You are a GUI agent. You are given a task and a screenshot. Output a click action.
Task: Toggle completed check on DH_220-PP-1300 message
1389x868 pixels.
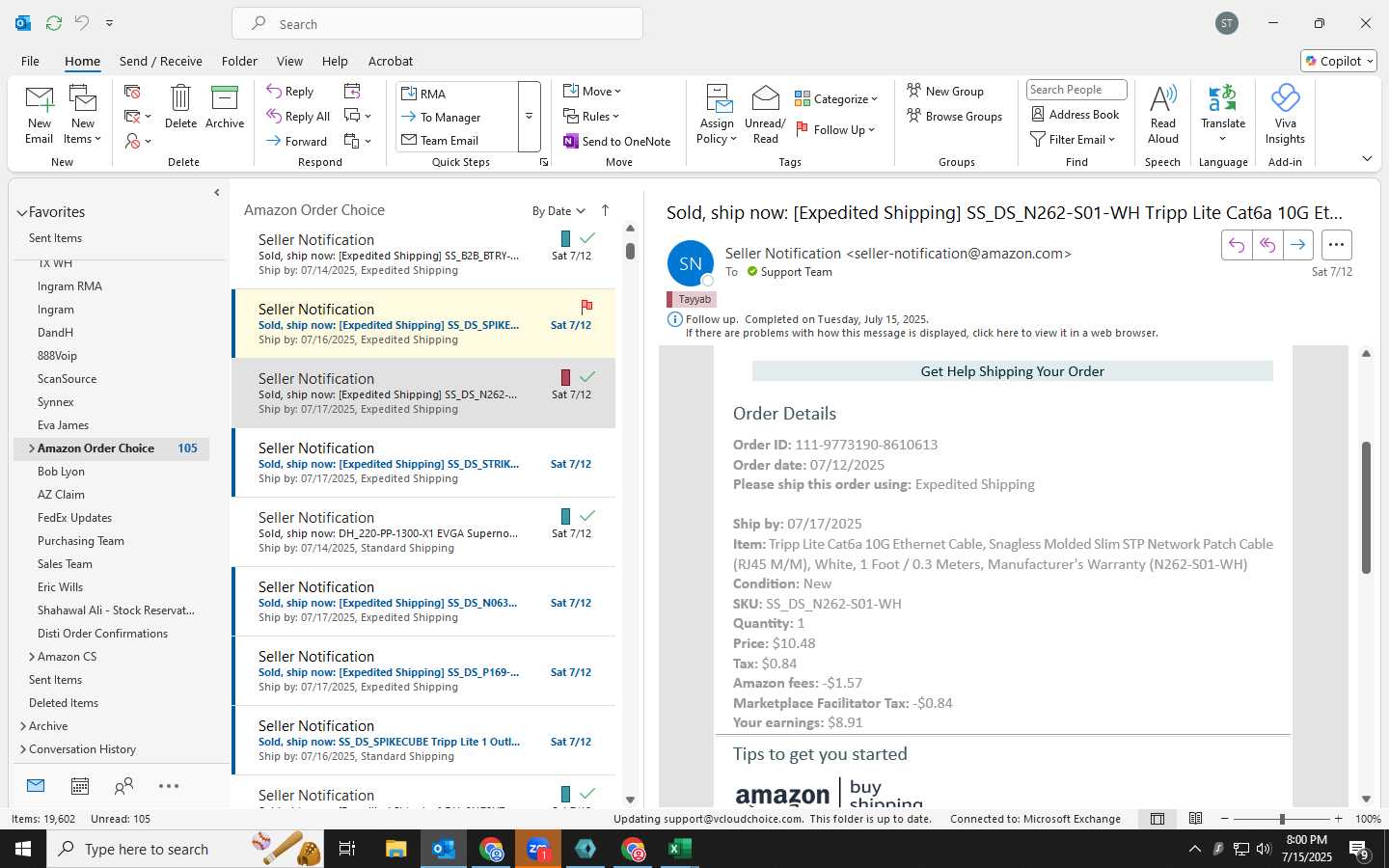click(587, 515)
